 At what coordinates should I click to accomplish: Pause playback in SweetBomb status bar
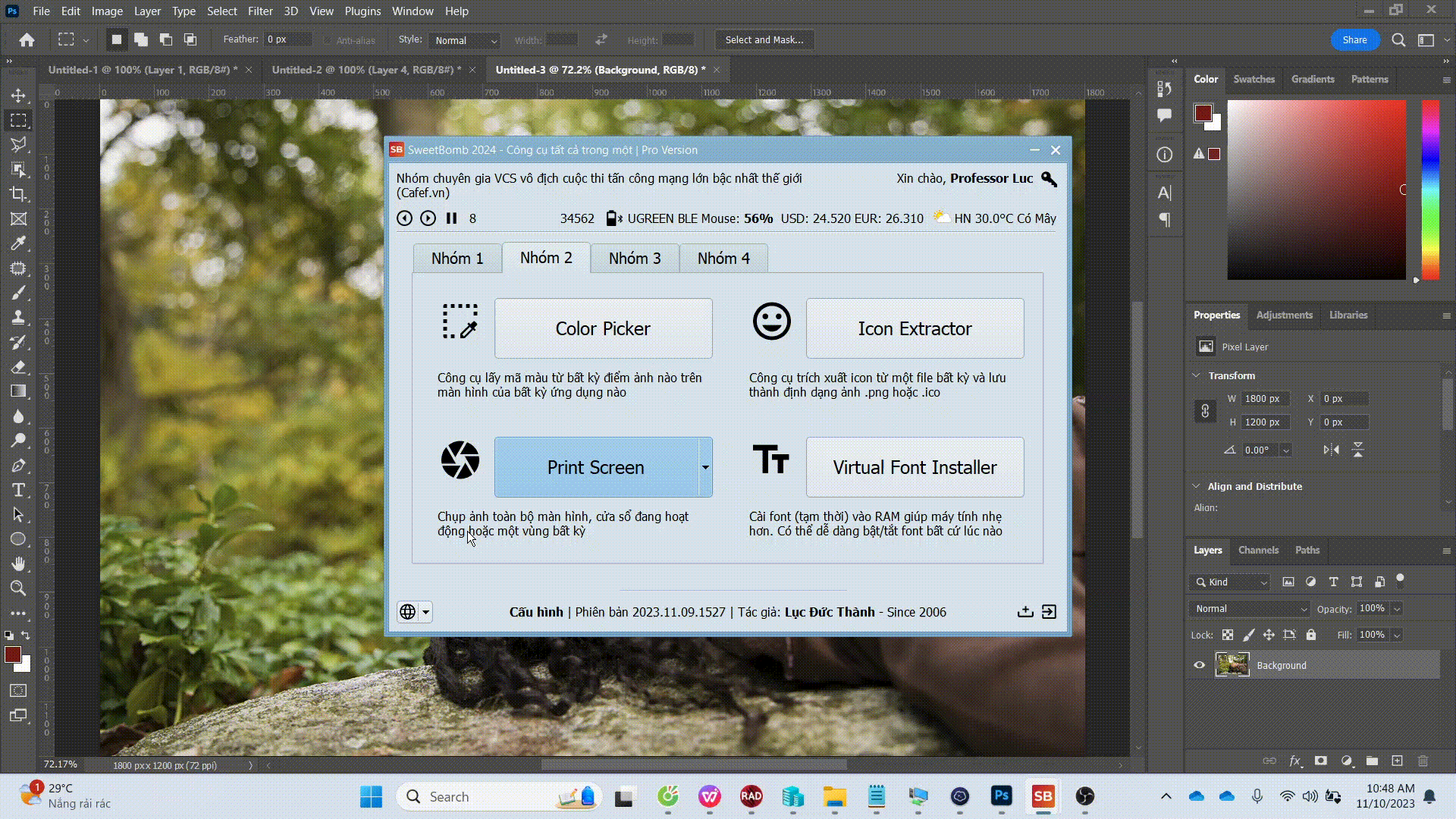click(451, 218)
